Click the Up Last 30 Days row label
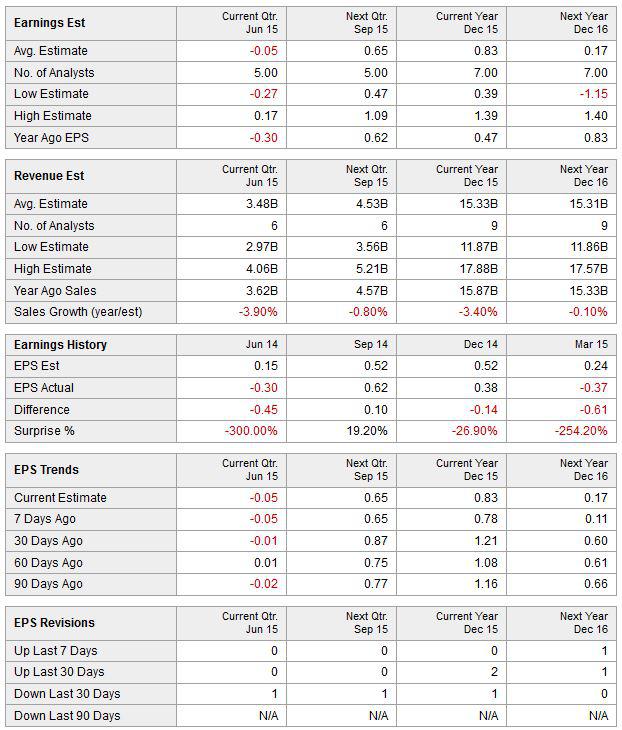 click(59, 672)
